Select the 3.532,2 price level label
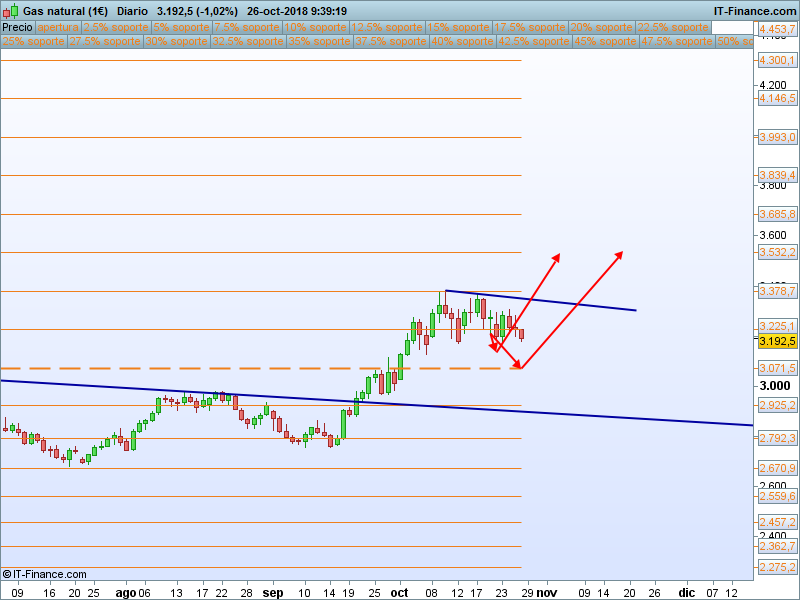Image resolution: width=800 pixels, height=600 pixels. (777, 253)
